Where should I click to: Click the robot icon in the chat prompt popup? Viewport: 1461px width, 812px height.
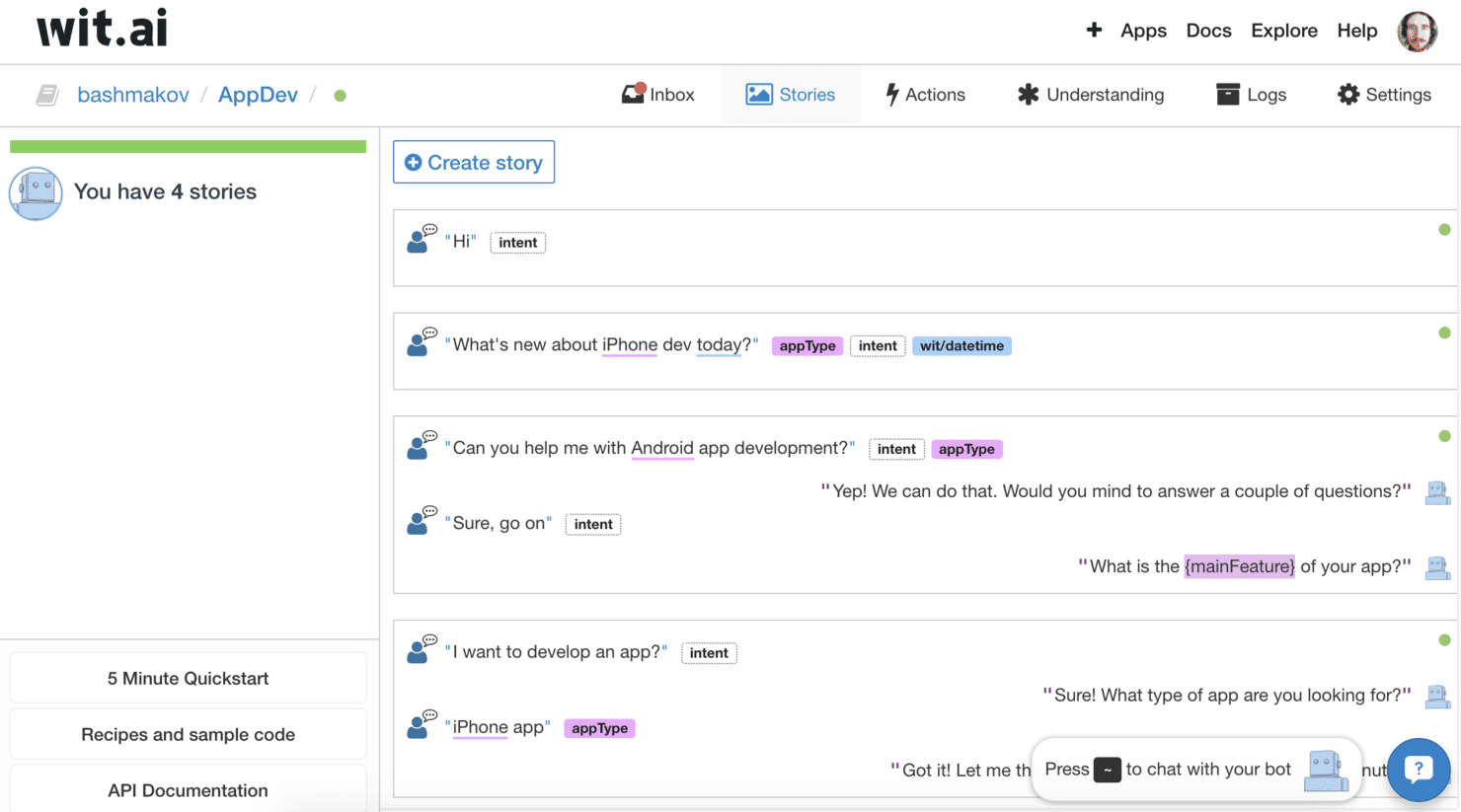[x=1326, y=771]
